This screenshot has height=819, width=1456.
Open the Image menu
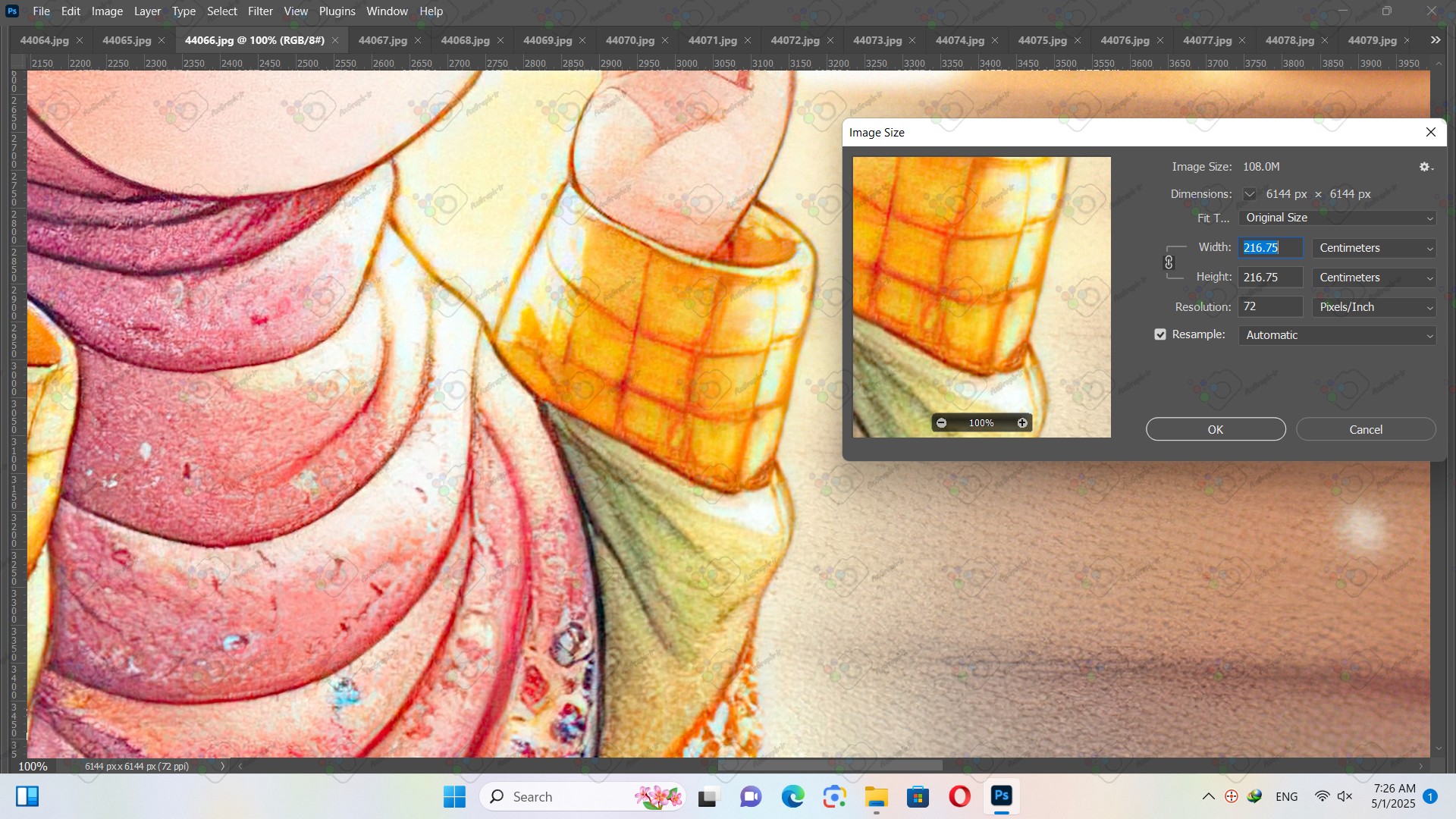(x=107, y=11)
